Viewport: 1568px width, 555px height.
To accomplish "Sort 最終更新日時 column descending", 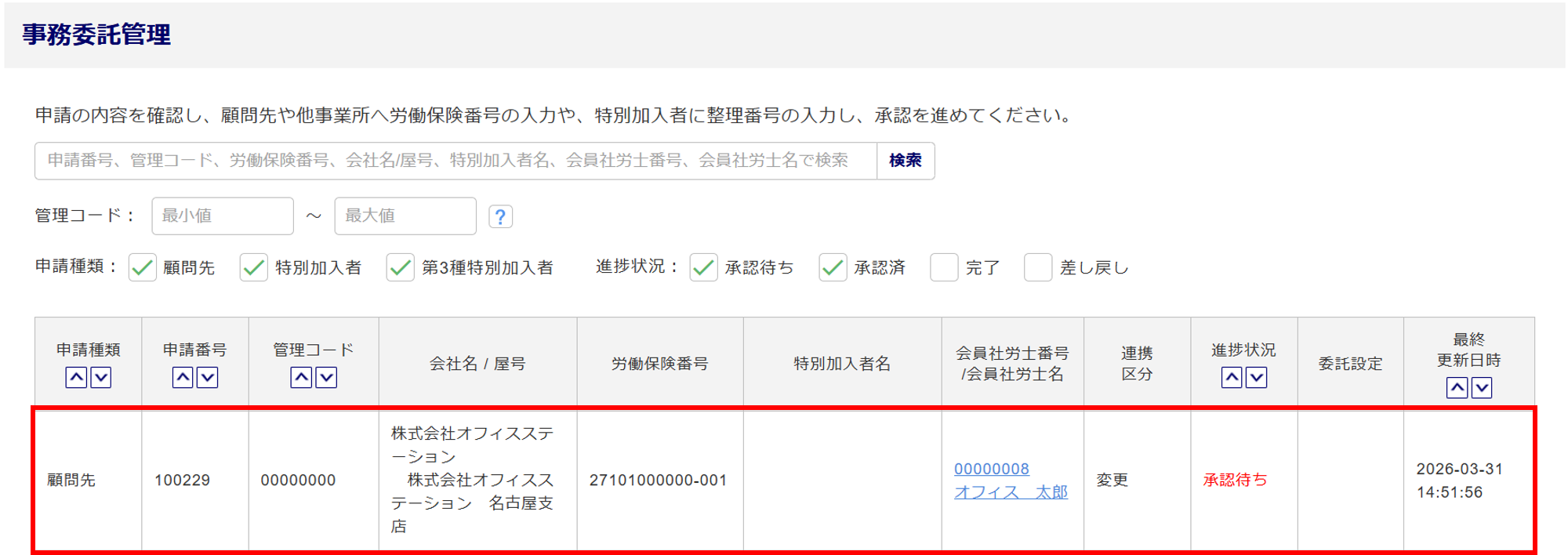I will point(1482,388).
